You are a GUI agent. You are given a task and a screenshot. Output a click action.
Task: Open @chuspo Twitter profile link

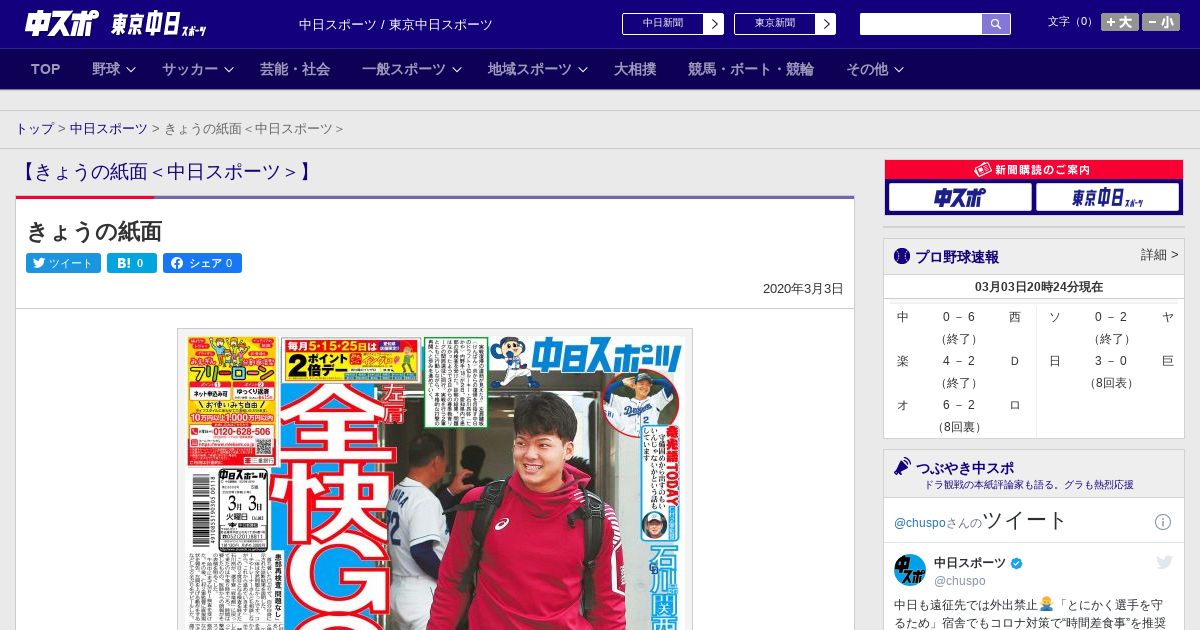point(919,523)
